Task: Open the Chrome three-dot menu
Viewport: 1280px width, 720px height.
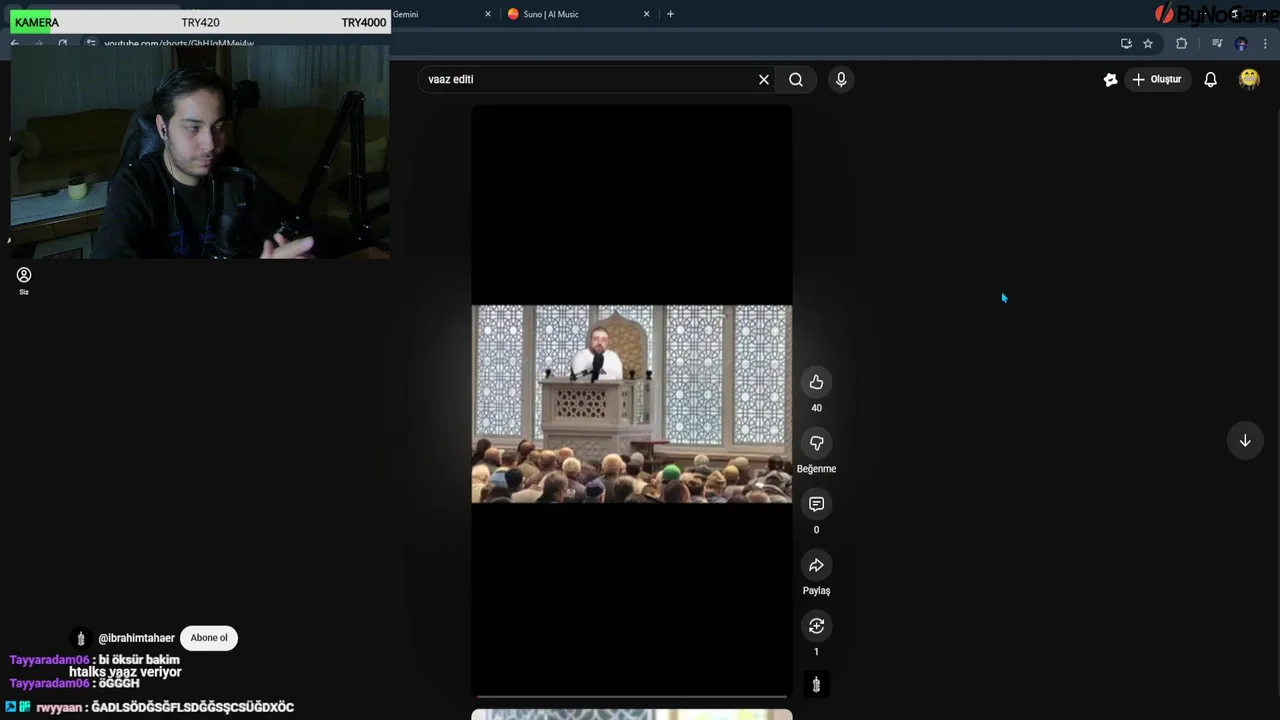Action: (1266, 43)
